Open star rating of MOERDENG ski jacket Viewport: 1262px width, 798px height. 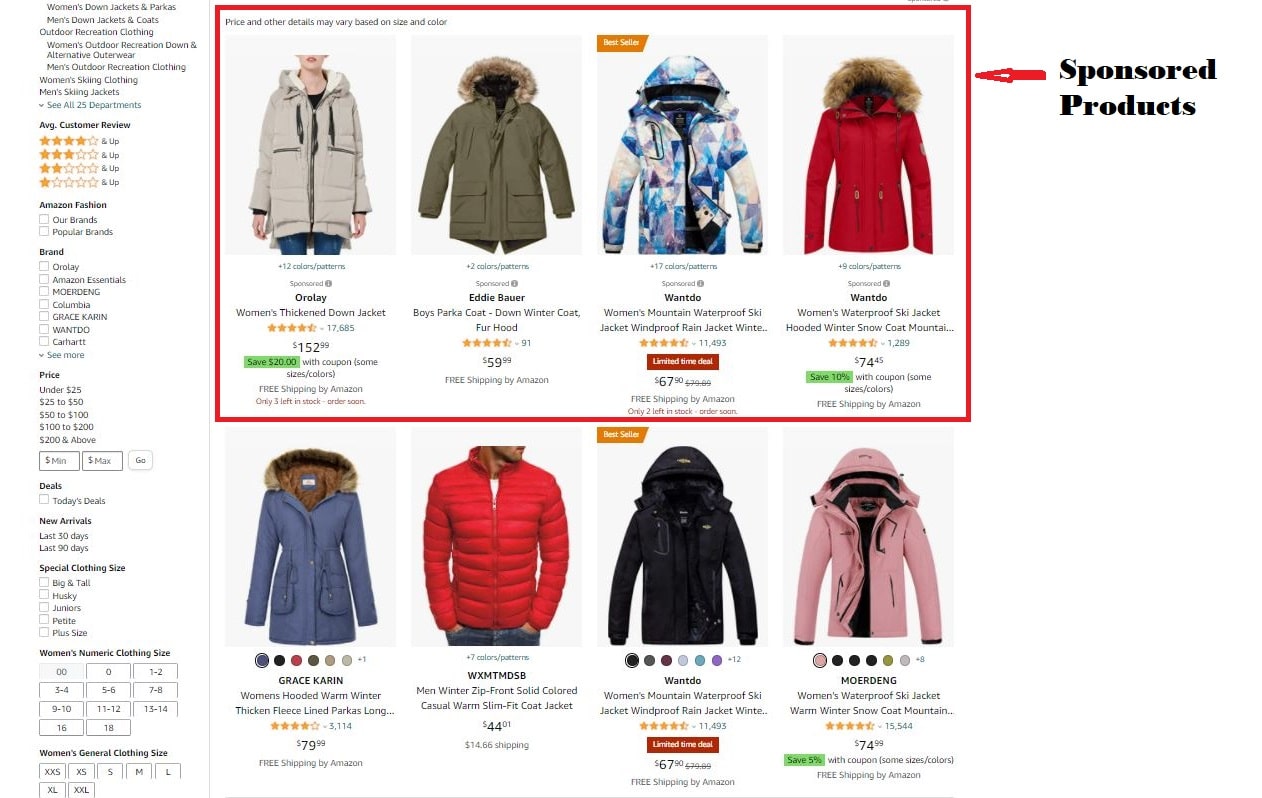pos(850,726)
